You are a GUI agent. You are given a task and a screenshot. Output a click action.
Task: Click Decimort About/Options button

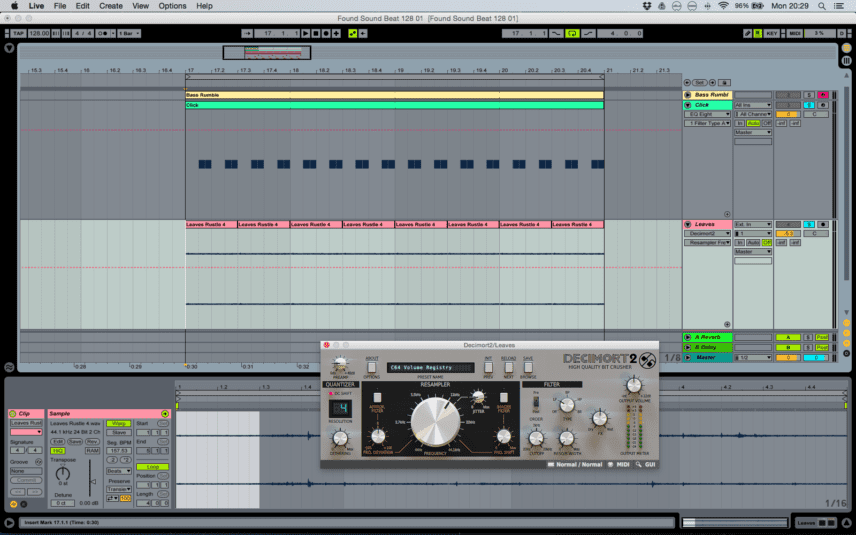coord(371,367)
